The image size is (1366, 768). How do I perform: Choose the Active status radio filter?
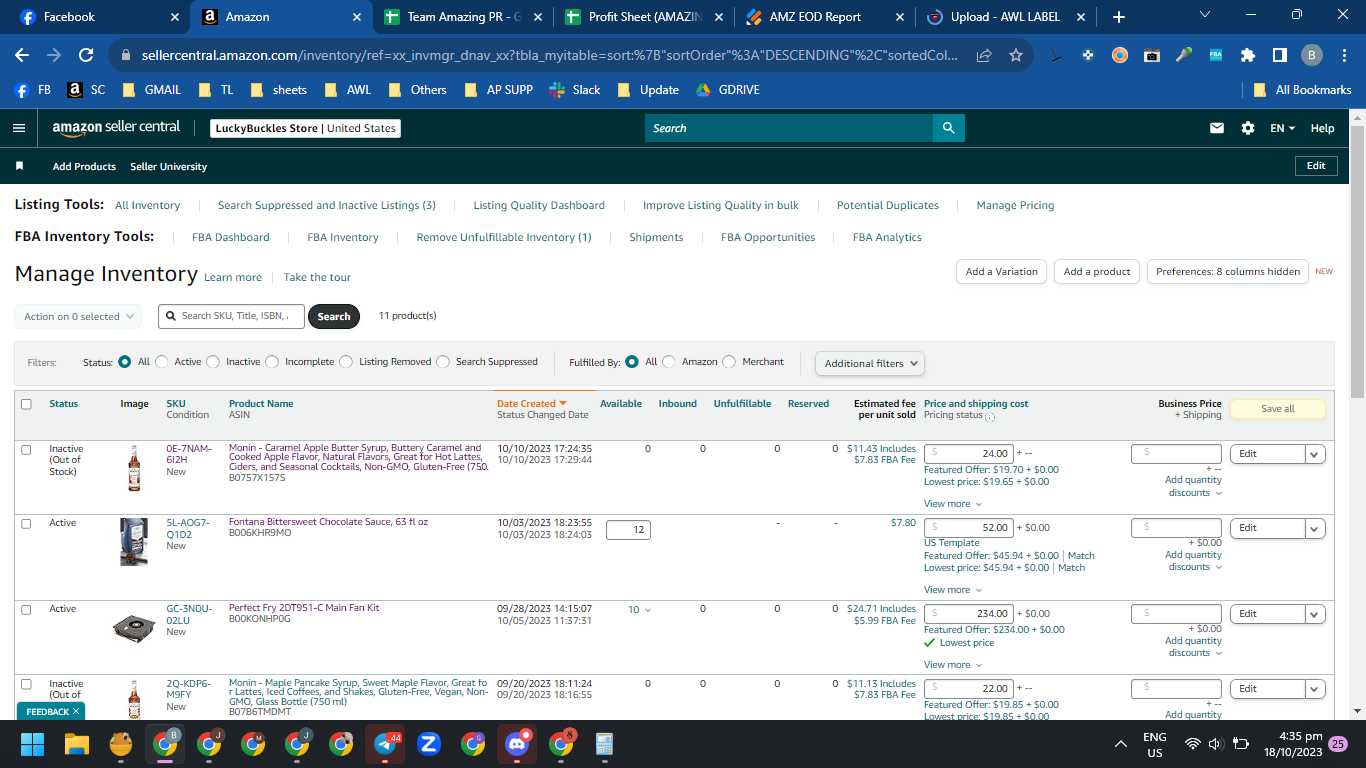pyautogui.click(x=162, y=362)
